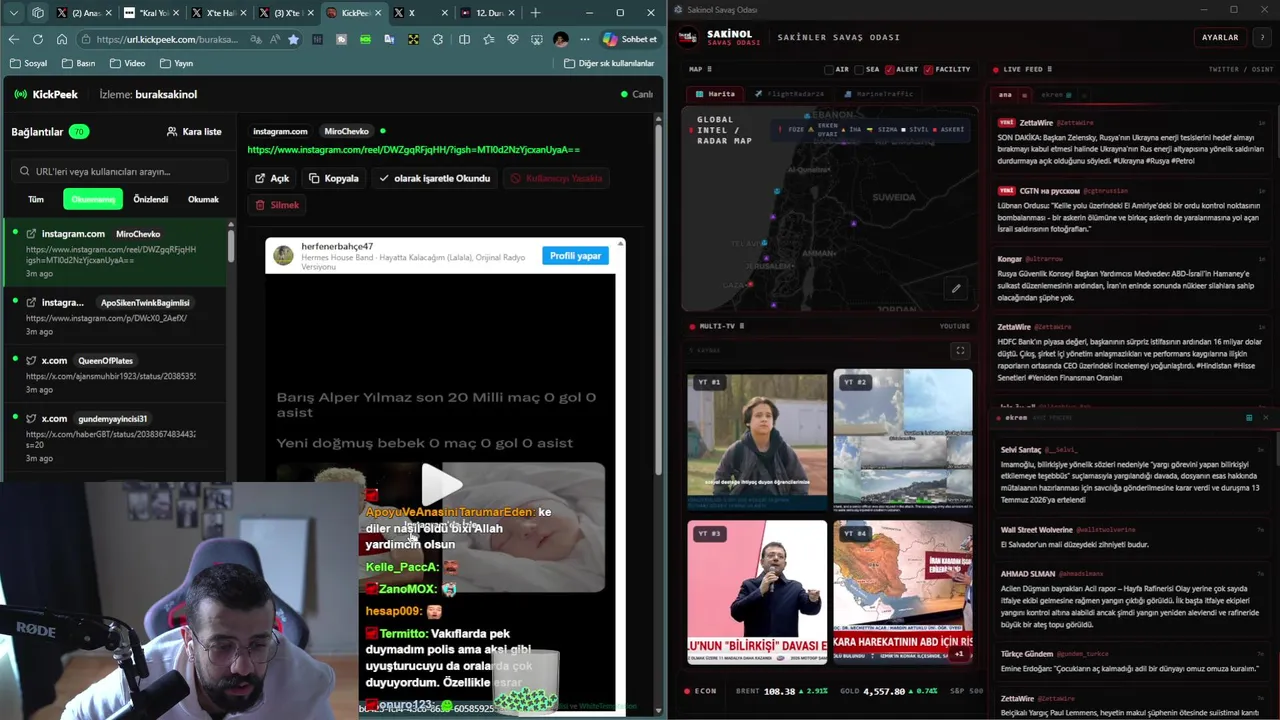This screenshot has width=1280, height=720.
Task: Open the Sosyal bookmarks folder
Action: click(x=28, y=63)
